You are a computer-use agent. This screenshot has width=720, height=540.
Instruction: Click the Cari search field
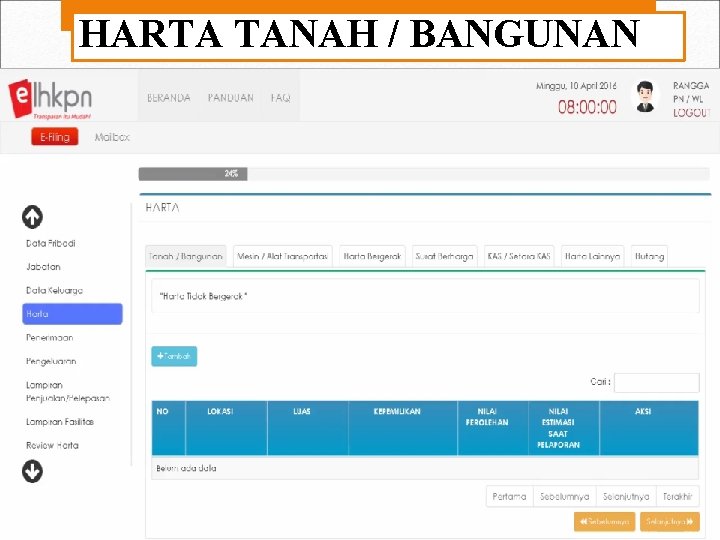[x=657, y=382]
